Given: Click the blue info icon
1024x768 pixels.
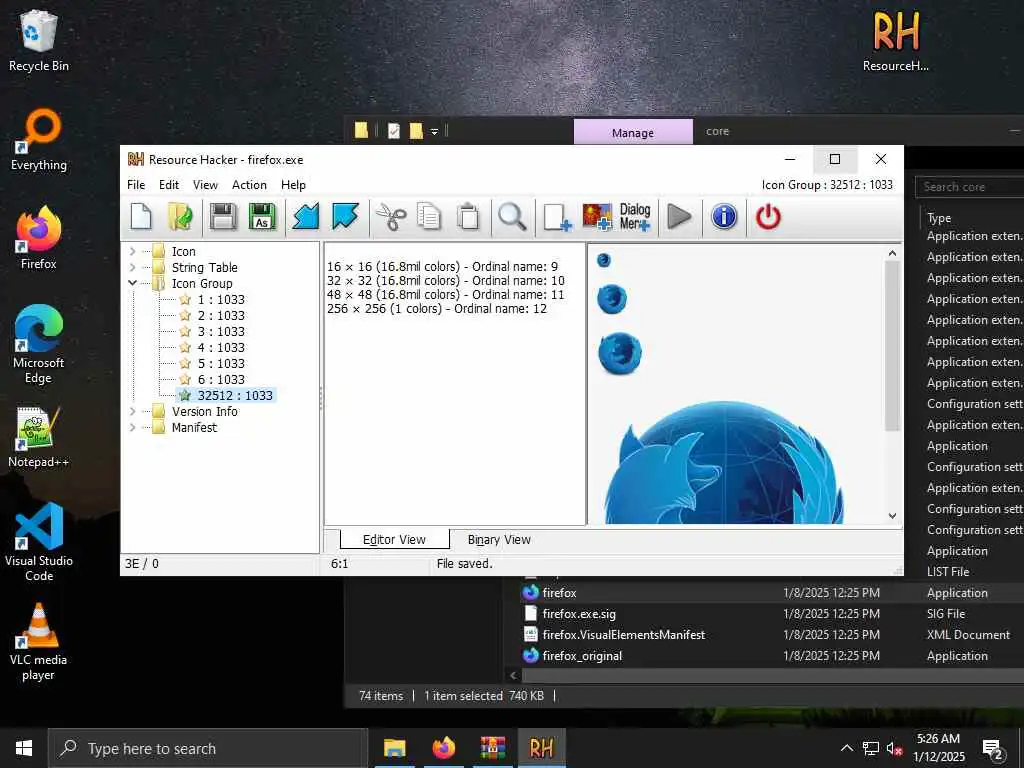Looking at the screenshot, I should pos(724,217).
